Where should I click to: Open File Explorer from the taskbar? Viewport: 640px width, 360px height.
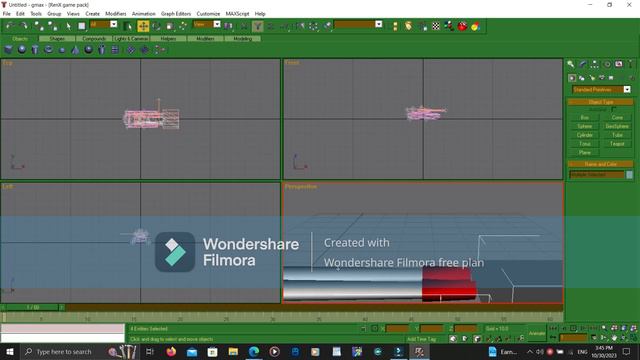click(x=233, y=352)
